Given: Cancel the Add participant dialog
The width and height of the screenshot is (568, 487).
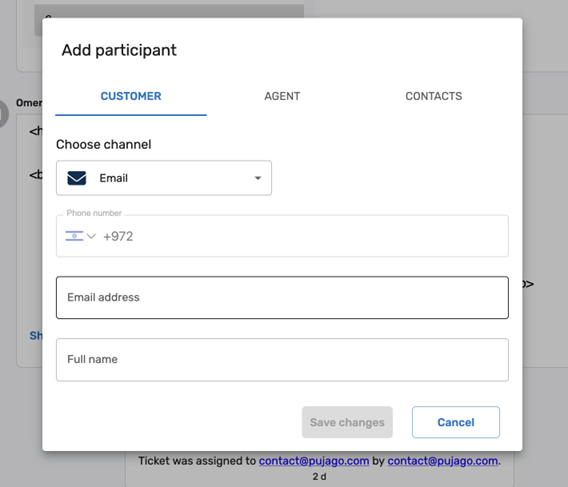Looking at the screenshot, I should pyautogui.click(x=456, y=422).
